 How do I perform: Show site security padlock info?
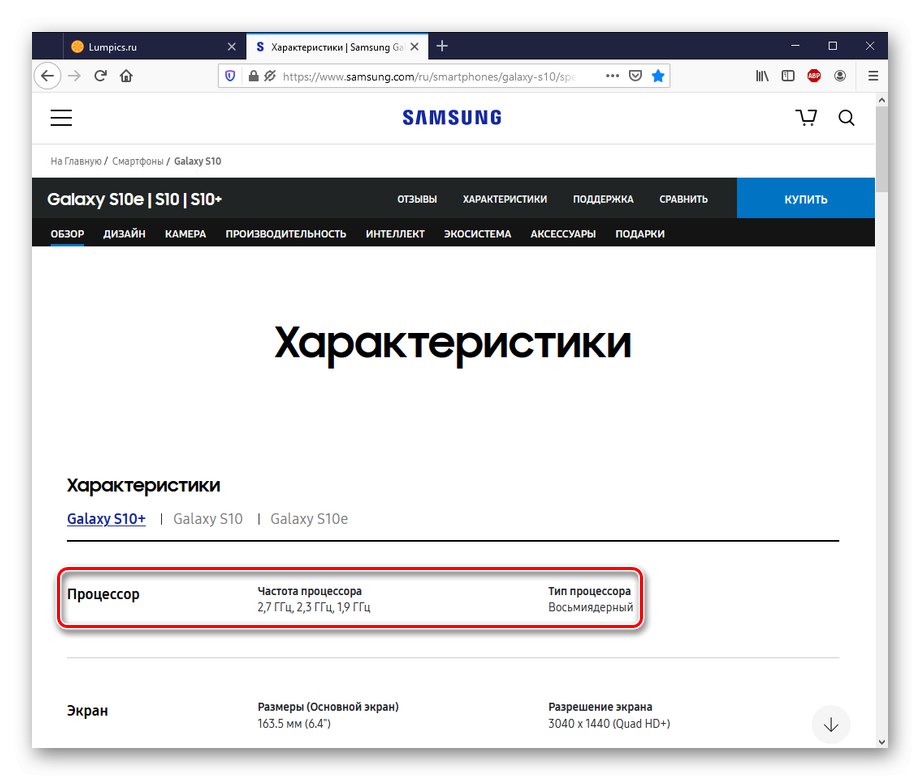tap(253, 76)
